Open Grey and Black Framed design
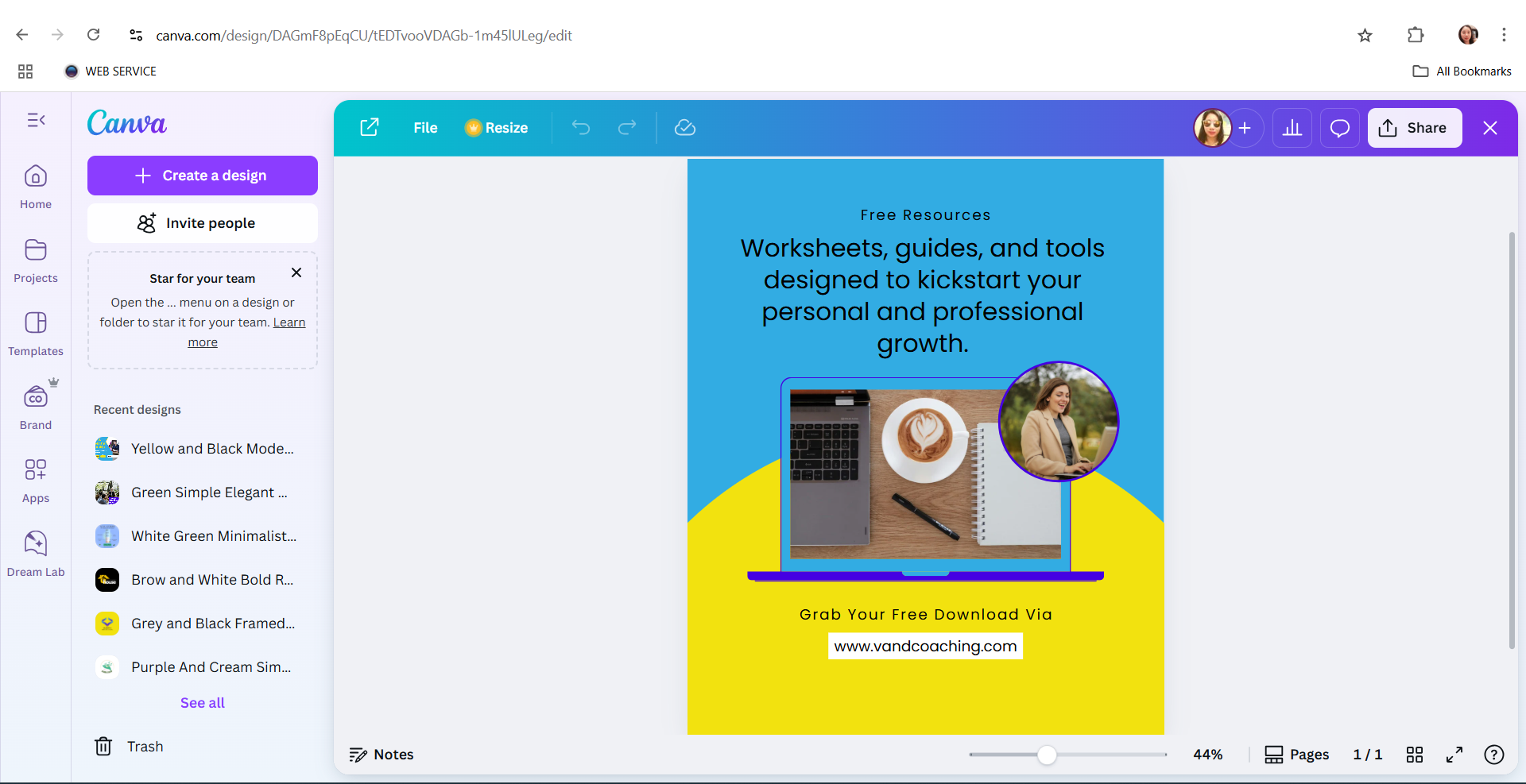 coord(203,624)
